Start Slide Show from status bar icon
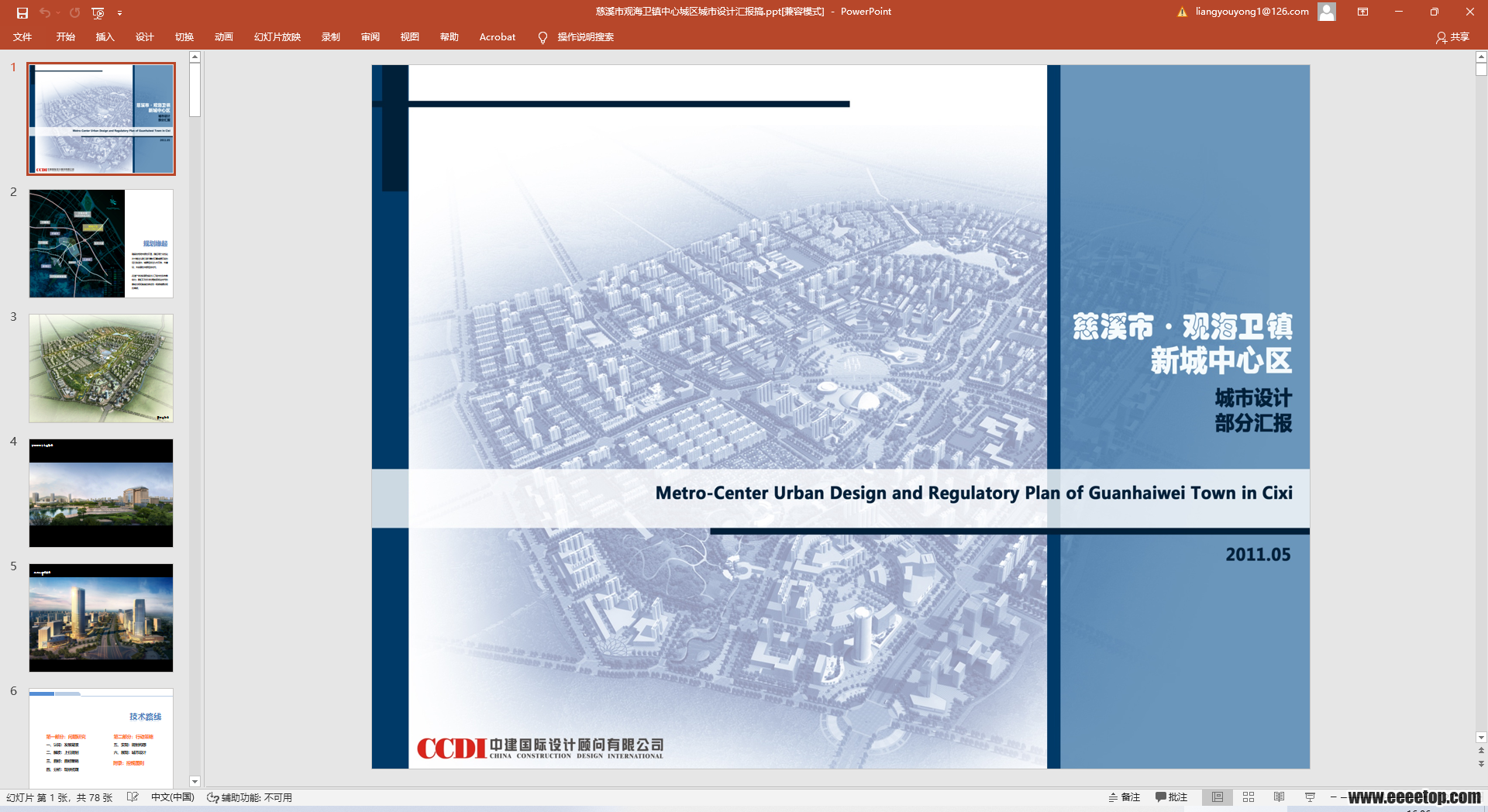Viewport: 1488px width, 812px height. click(1310, 797)
